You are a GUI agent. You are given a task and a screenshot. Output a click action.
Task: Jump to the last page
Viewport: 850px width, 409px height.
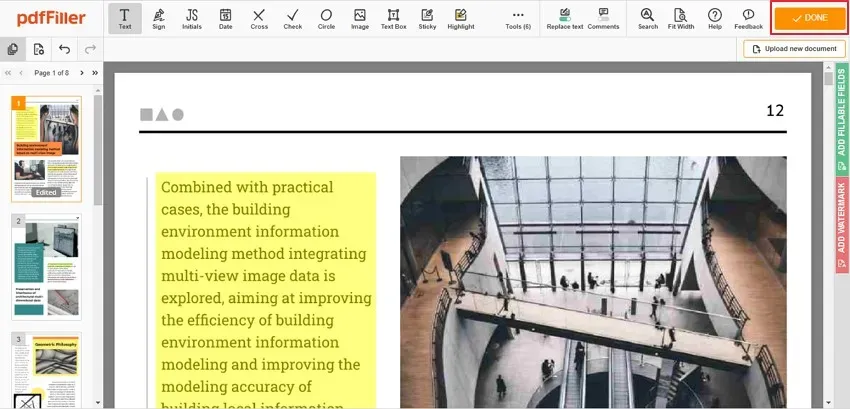point(95,73)
